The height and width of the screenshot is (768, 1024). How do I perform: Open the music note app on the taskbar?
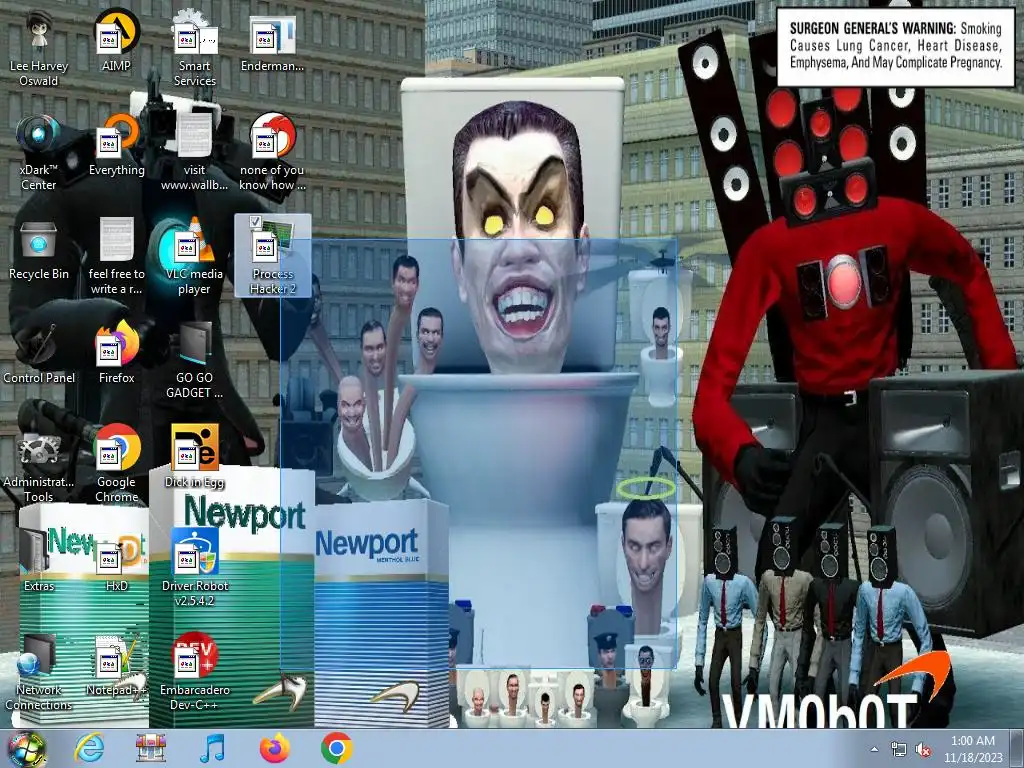pos(212,748)
